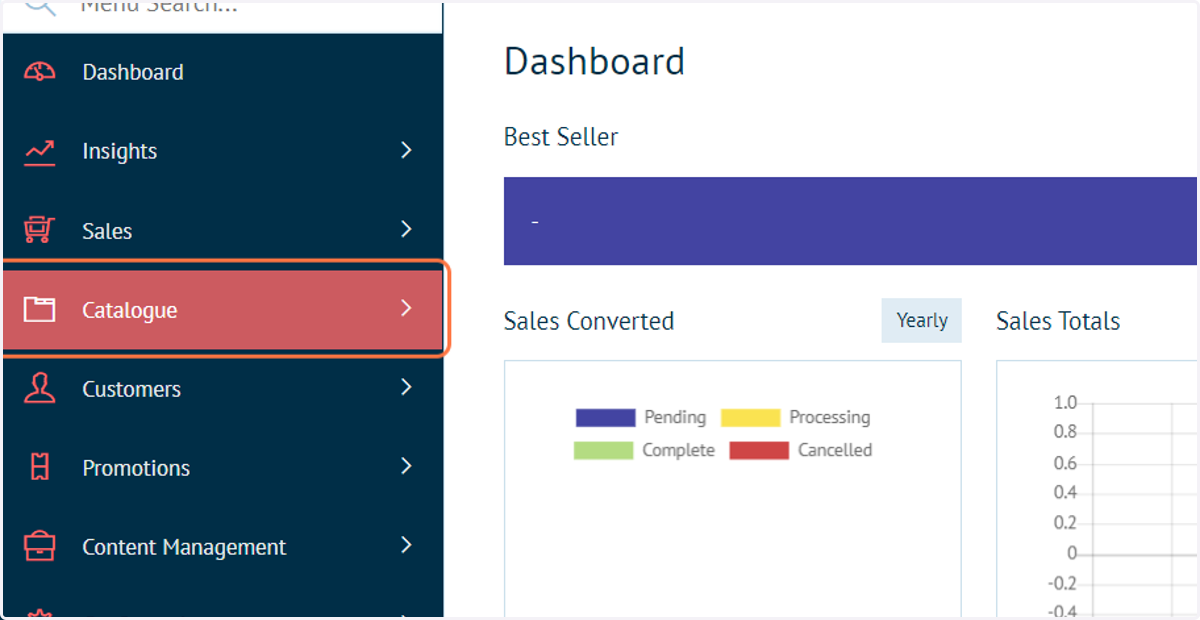The image size is (1200, 620).
Task: Expand the Promotions submenu chevron
Action: click(x=406, y=466)
